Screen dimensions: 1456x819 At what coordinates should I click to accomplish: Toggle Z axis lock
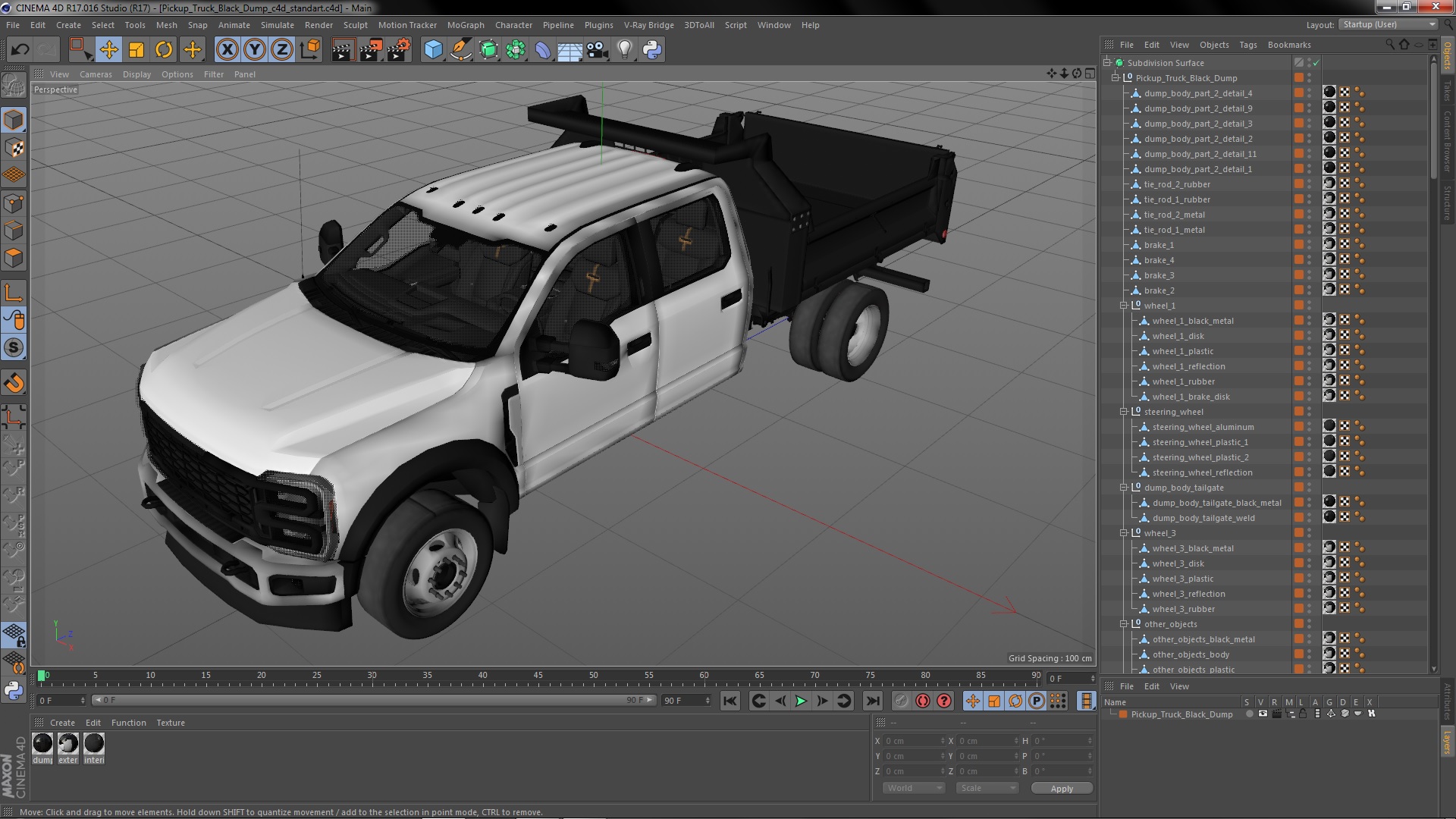pos(282,50)
